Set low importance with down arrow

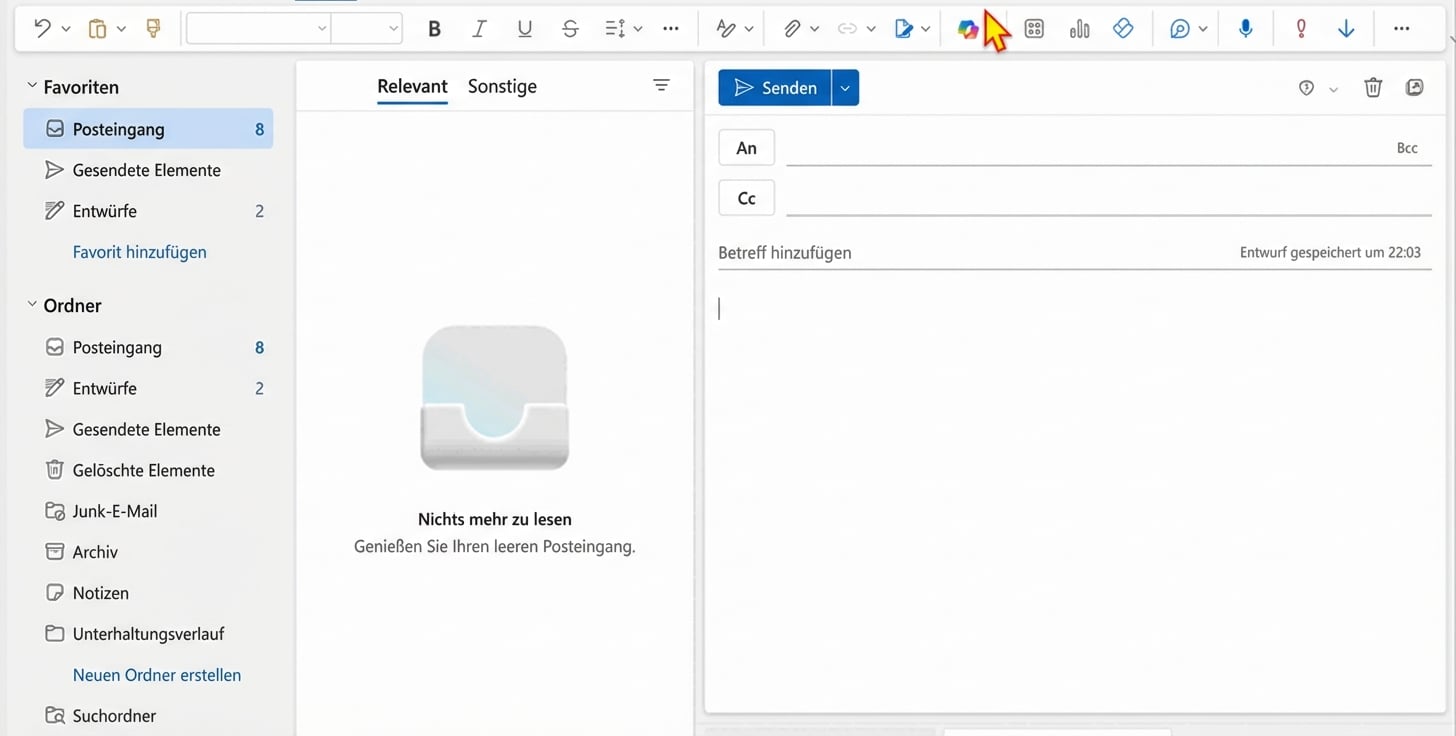point(1346,29)
